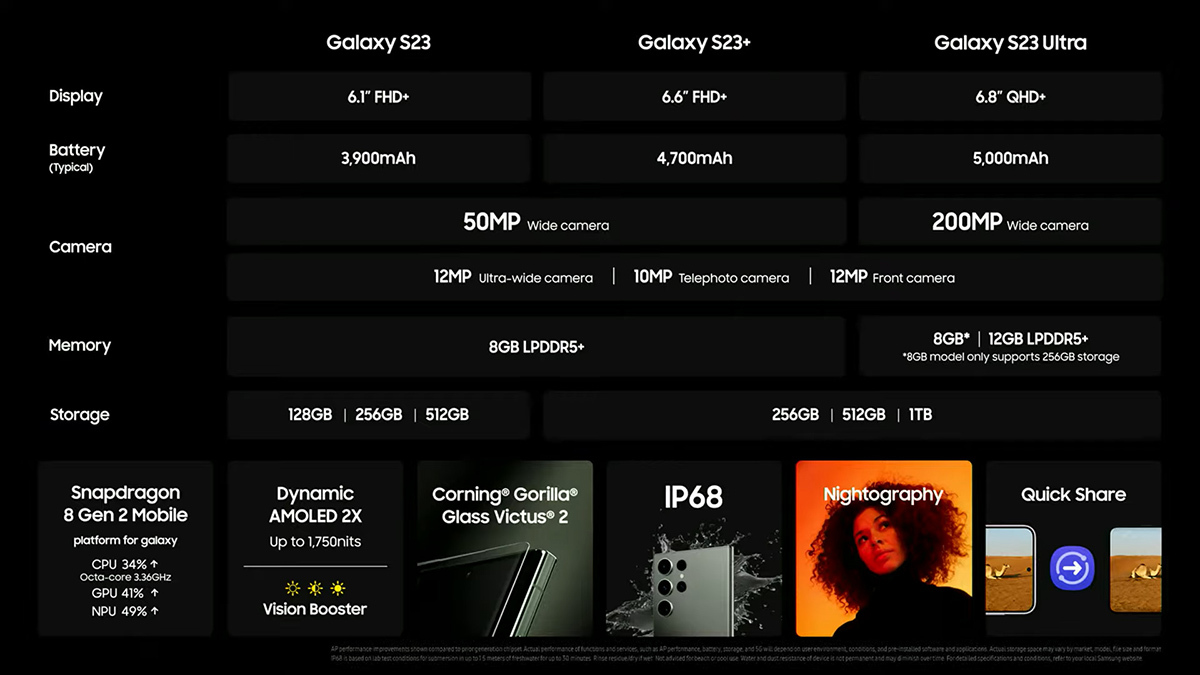Click the Galaxy S23+ column header

point(694,43)
